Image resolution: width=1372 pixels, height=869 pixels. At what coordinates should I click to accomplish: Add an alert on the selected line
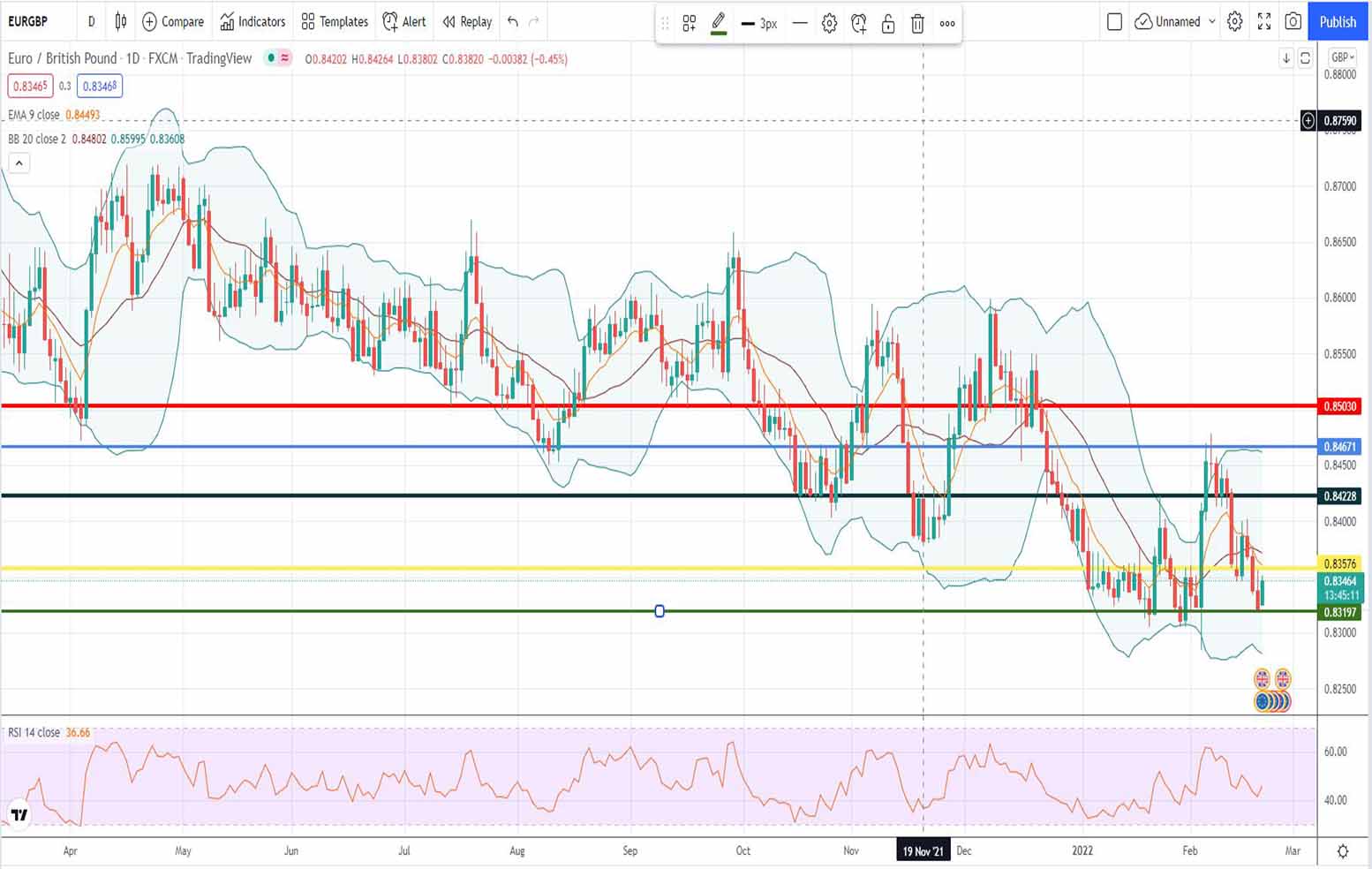(x=858, y=24)
